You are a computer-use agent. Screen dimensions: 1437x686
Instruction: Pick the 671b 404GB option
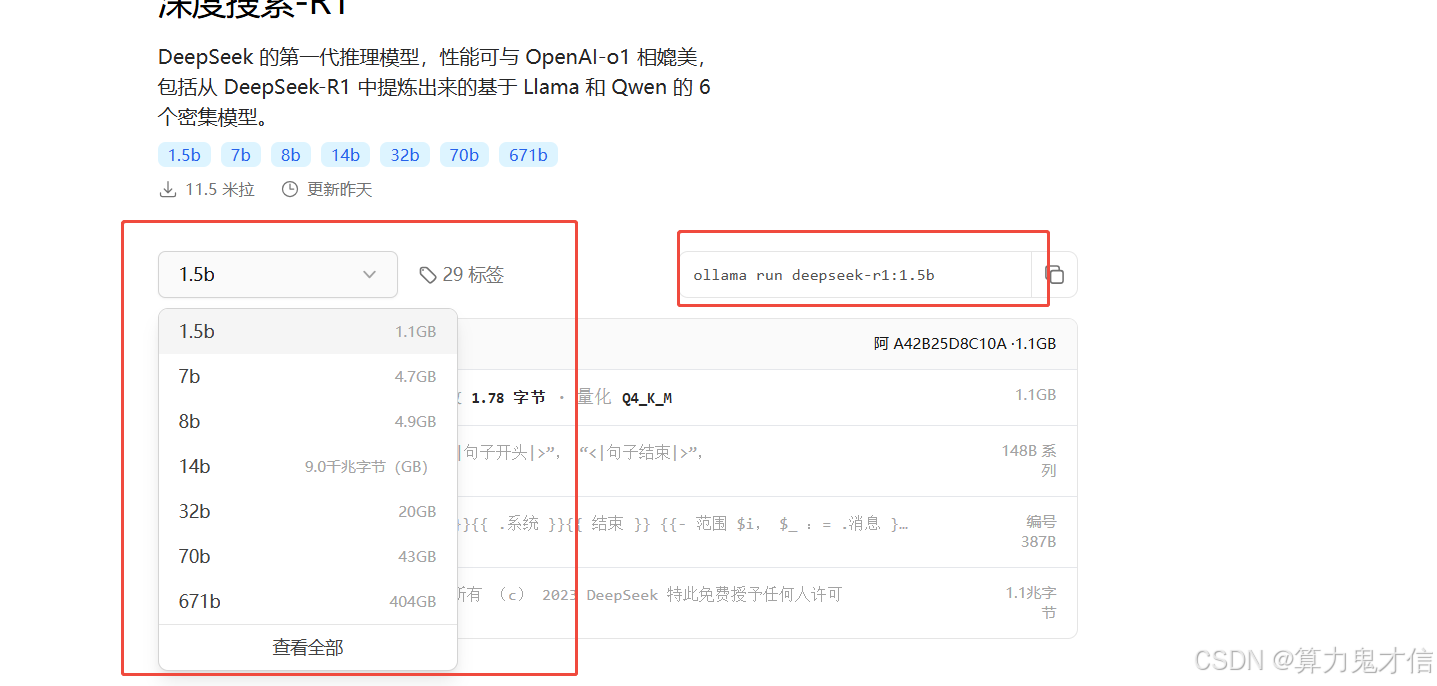click(308, 601)
